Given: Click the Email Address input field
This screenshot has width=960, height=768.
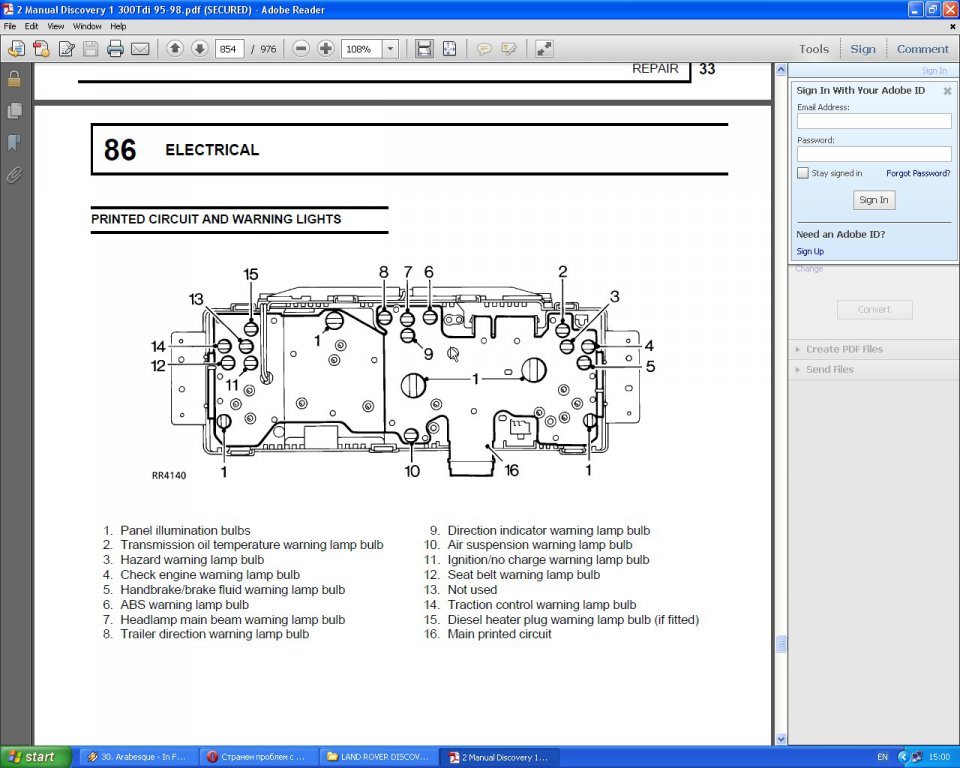Looking at the screenshot, I should click(x=874, y=121).
